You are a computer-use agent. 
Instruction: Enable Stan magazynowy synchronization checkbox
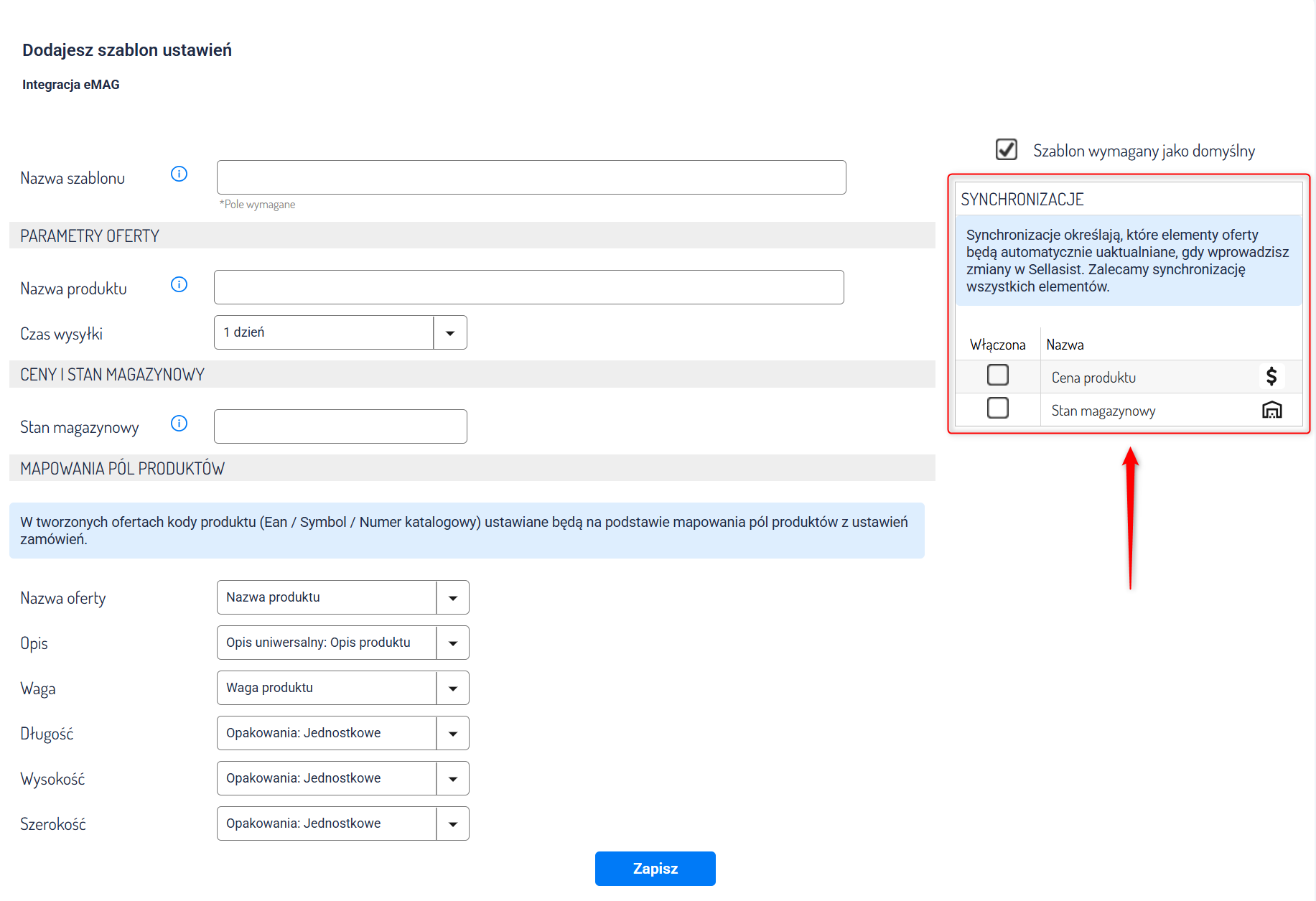(997, 408)
